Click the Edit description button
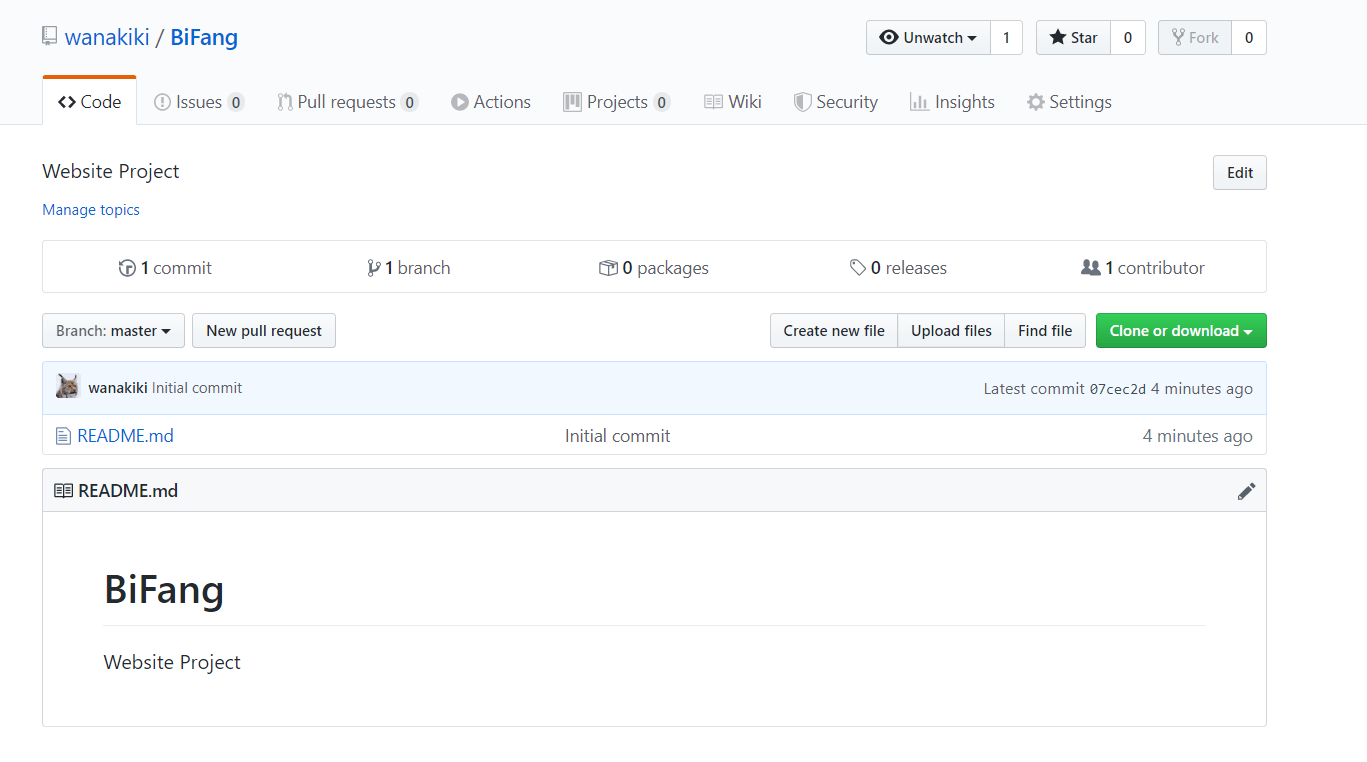 pyautogui.click(x=1240, y=173)
